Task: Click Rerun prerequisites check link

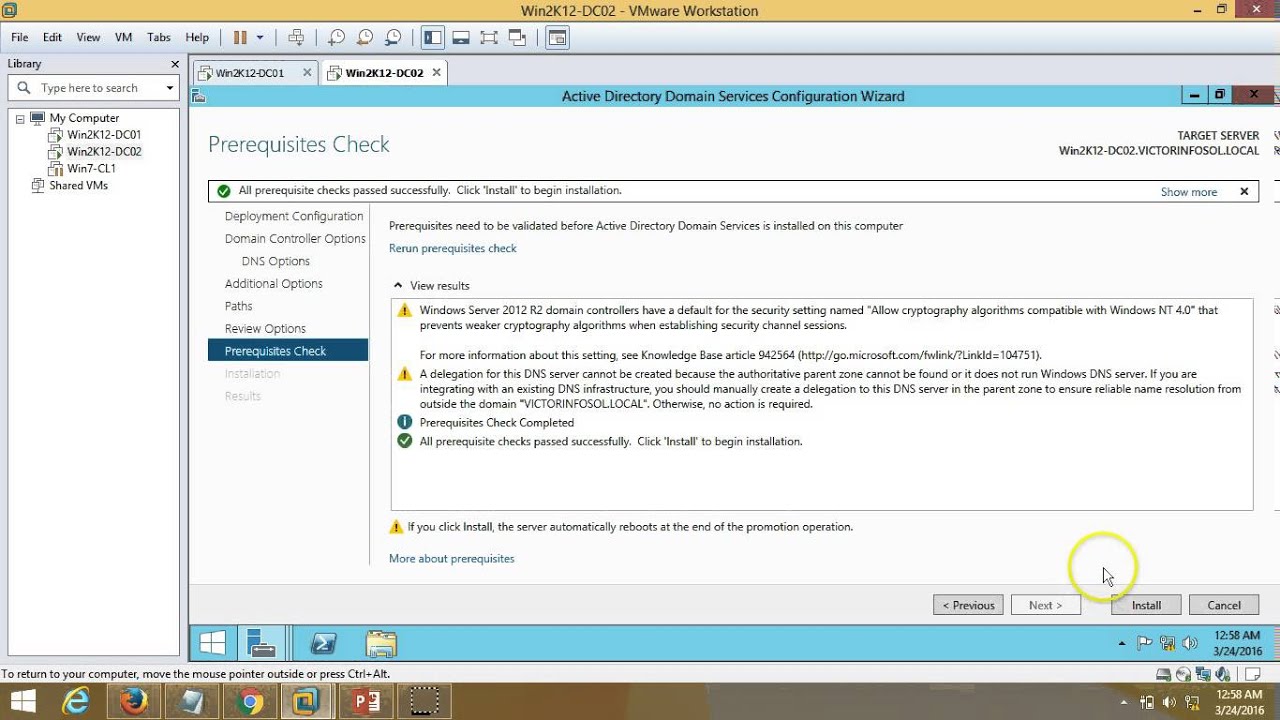Action: pyautogui.click(x=453, y=248)
